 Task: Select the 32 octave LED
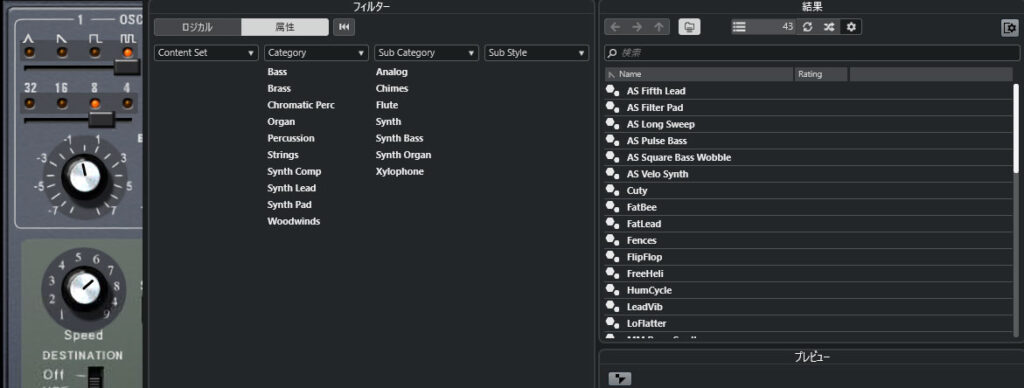point(29,103)
